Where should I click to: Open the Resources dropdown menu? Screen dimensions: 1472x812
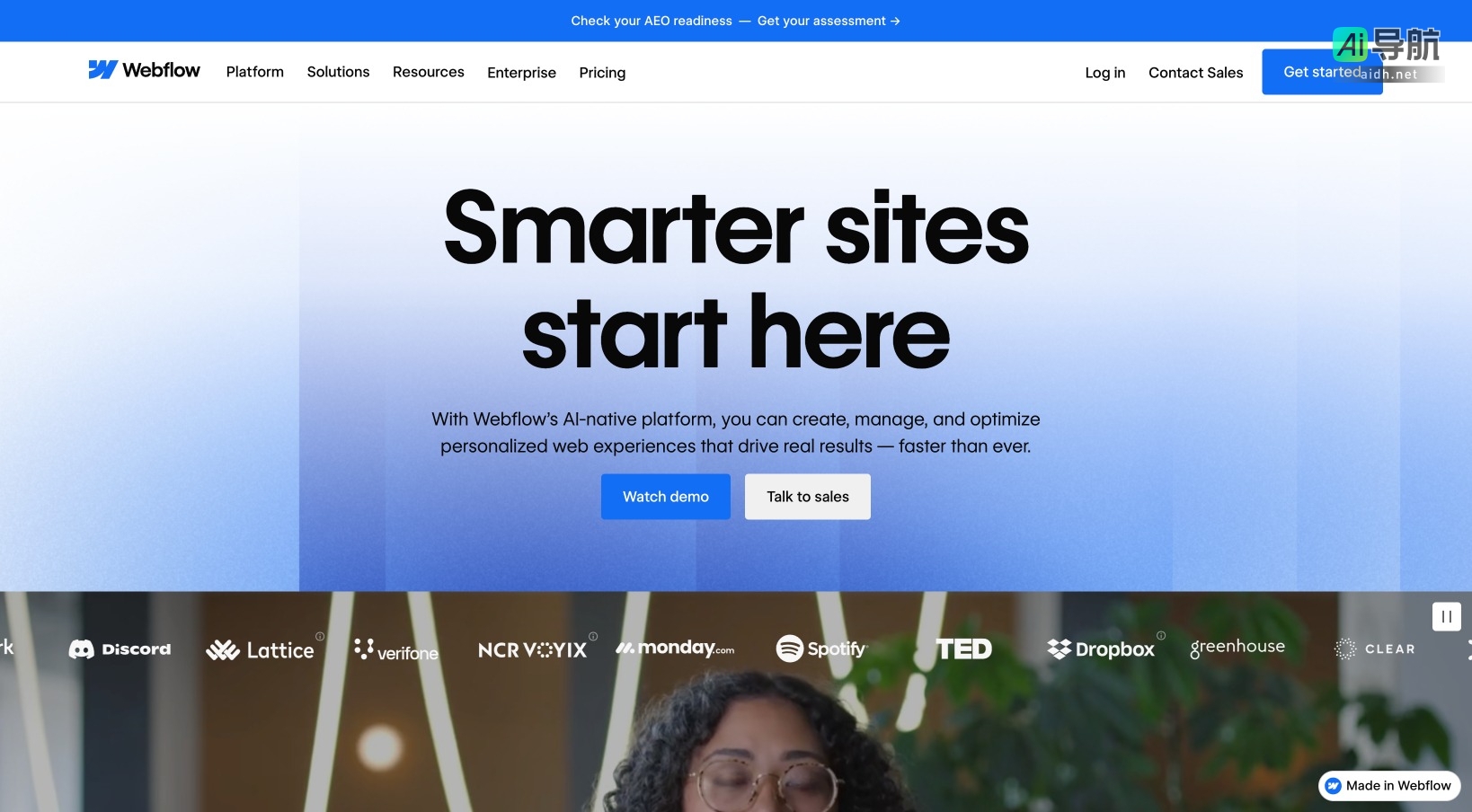point(429,72)
